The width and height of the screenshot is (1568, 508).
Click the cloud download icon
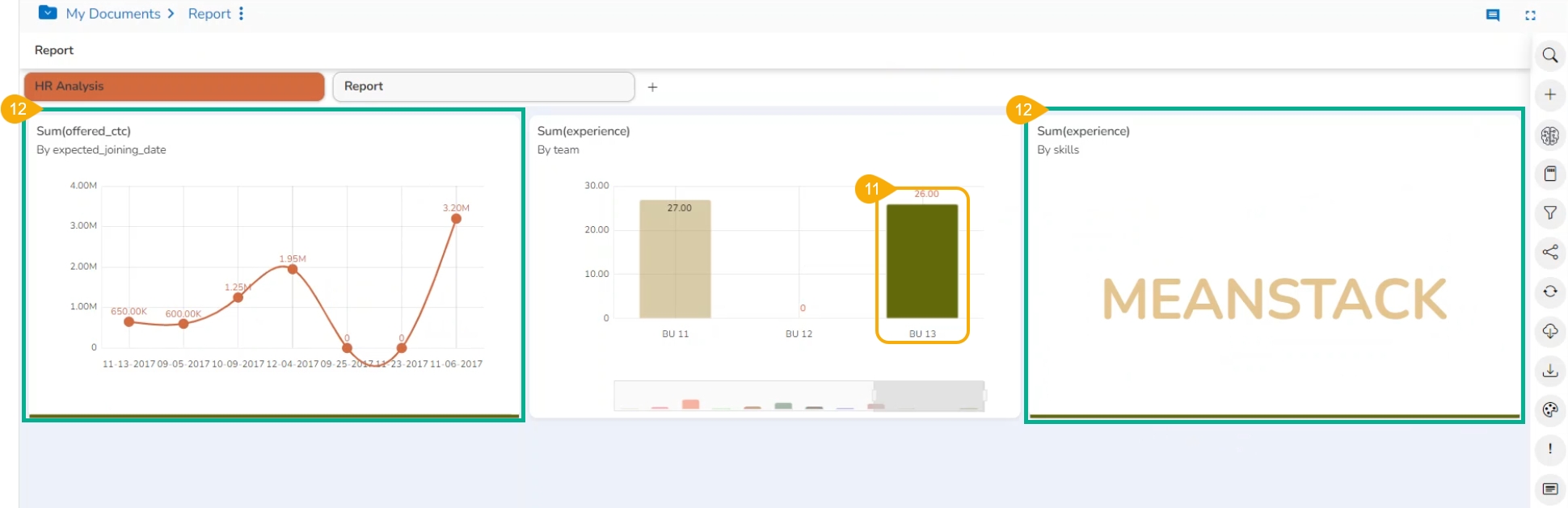tap(1549, 331)
